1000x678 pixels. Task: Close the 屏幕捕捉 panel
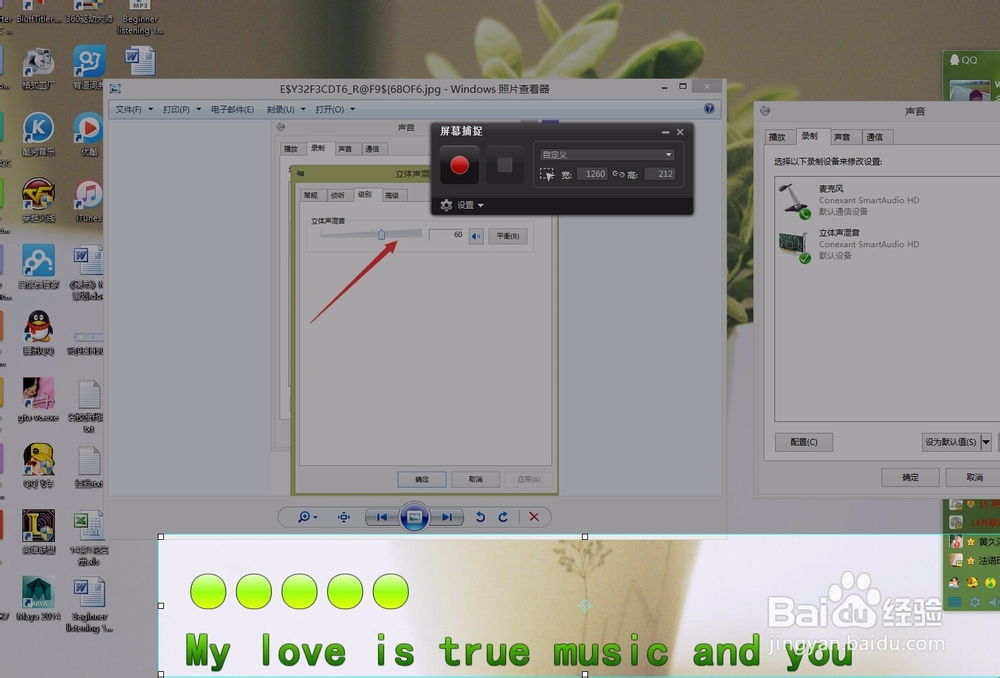pos(680,132)
